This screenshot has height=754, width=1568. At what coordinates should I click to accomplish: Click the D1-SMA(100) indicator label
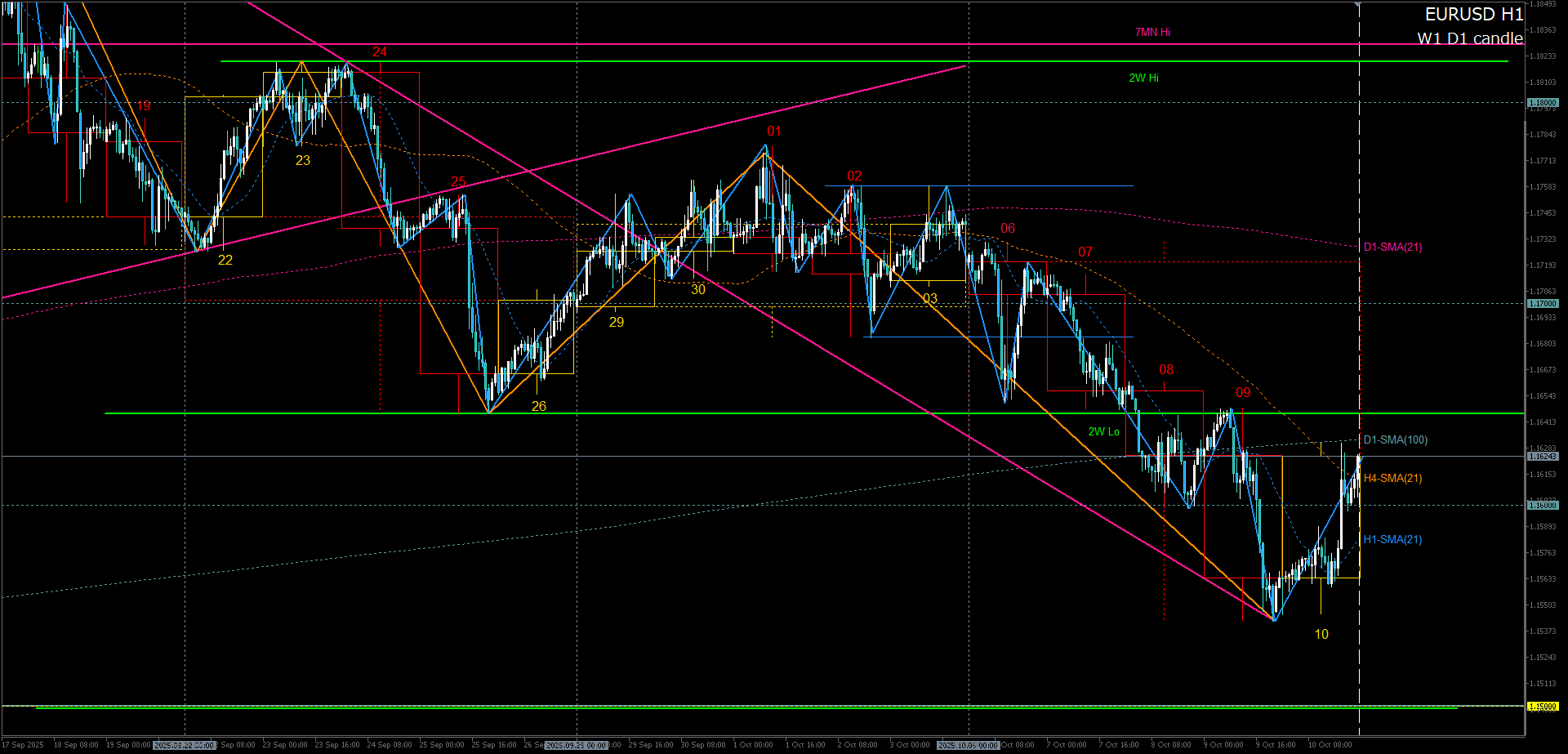(1395, 440)
